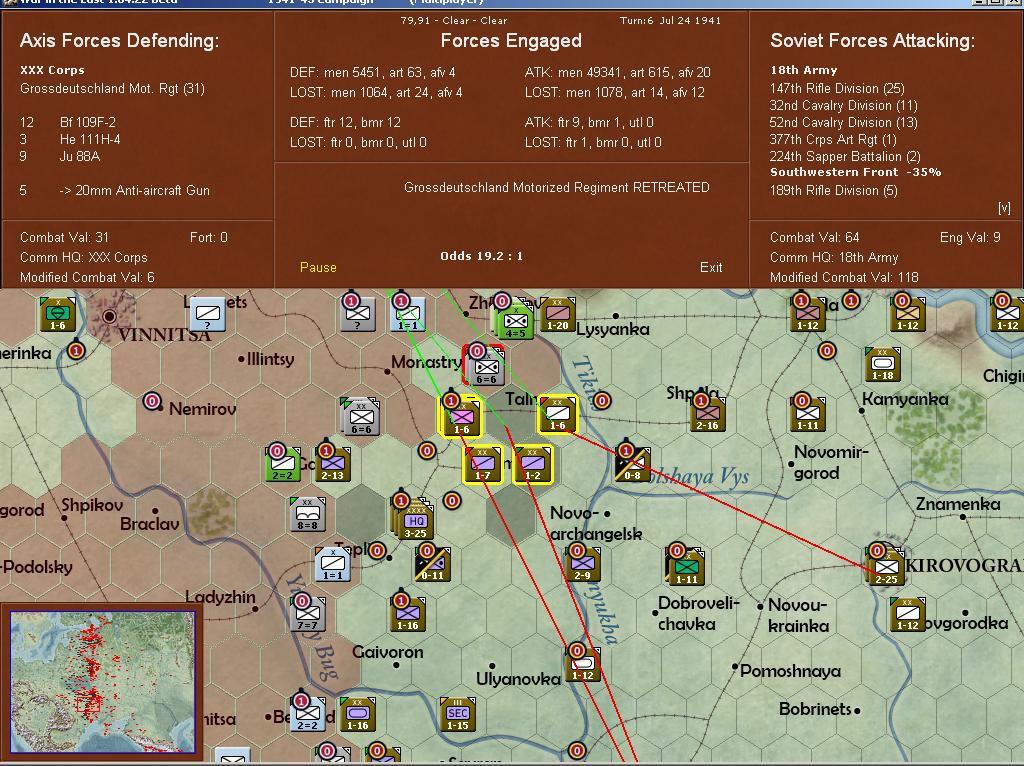This screenshot has height=766, width=1024.
Task: Click 'Southwestern Front -35%' heading
Action: pos(856,172)
